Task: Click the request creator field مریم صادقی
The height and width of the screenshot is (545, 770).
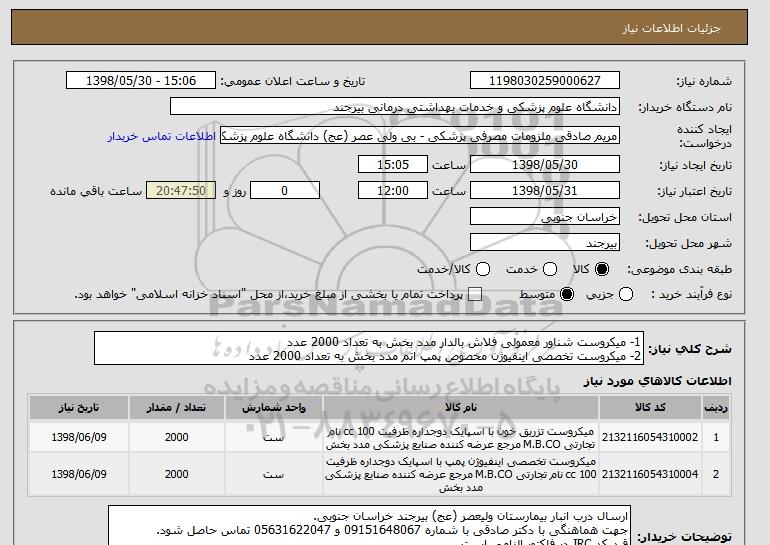Action: pyautogui.click(x=420, y=136)
